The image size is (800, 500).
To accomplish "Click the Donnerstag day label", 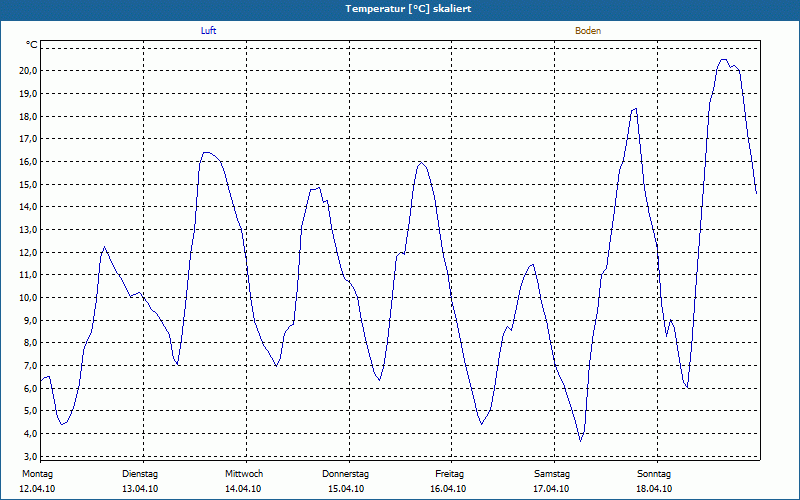I will point(345,474).
